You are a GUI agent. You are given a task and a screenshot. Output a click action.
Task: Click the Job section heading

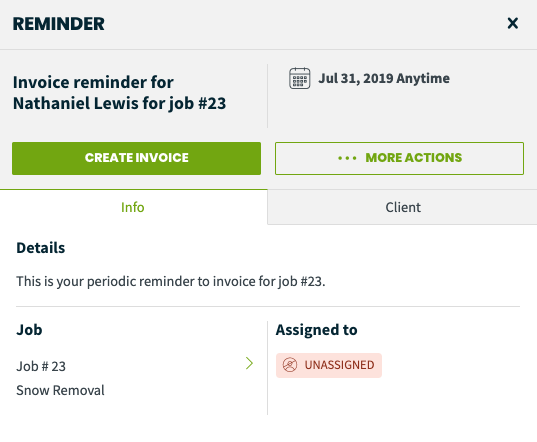click(29, 330)
